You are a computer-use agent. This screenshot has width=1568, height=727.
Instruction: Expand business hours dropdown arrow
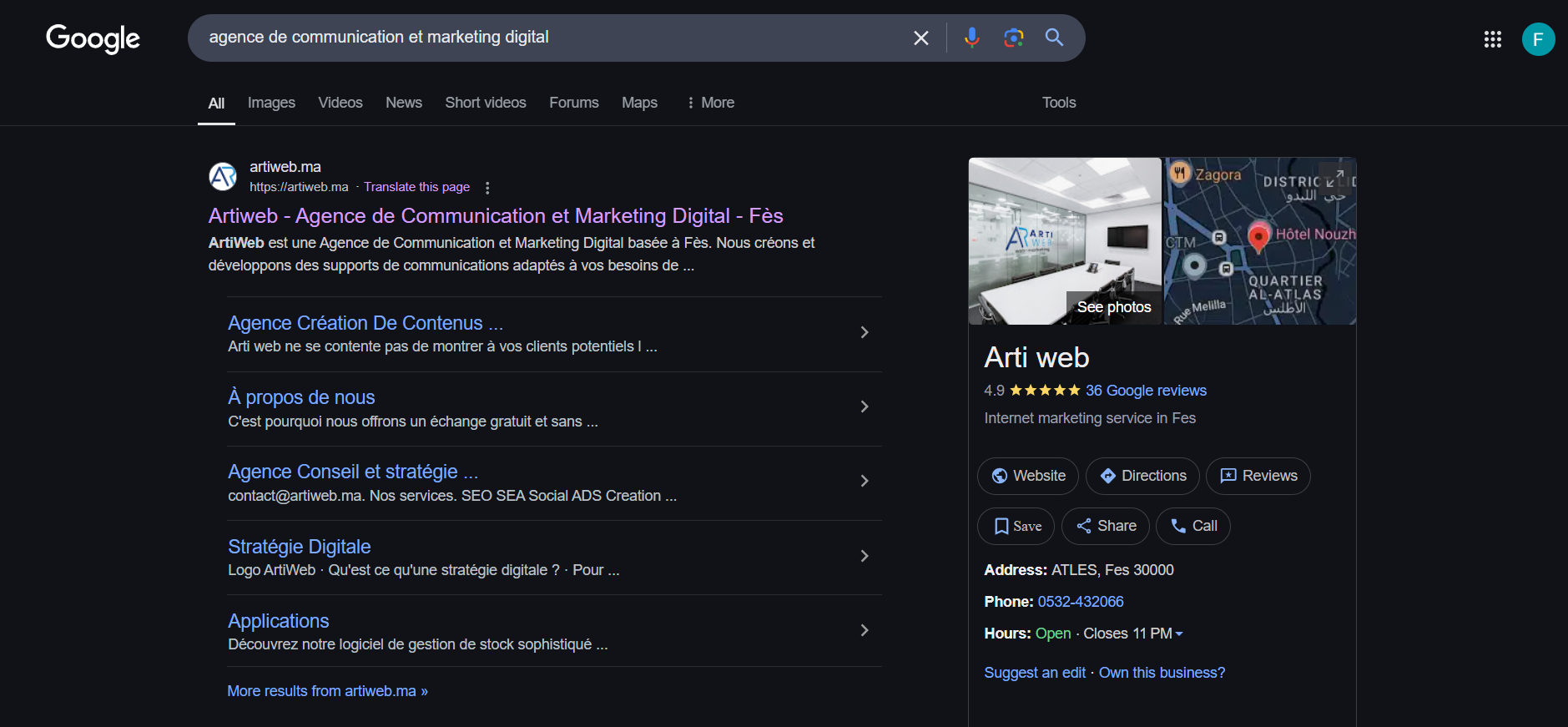1179,634
